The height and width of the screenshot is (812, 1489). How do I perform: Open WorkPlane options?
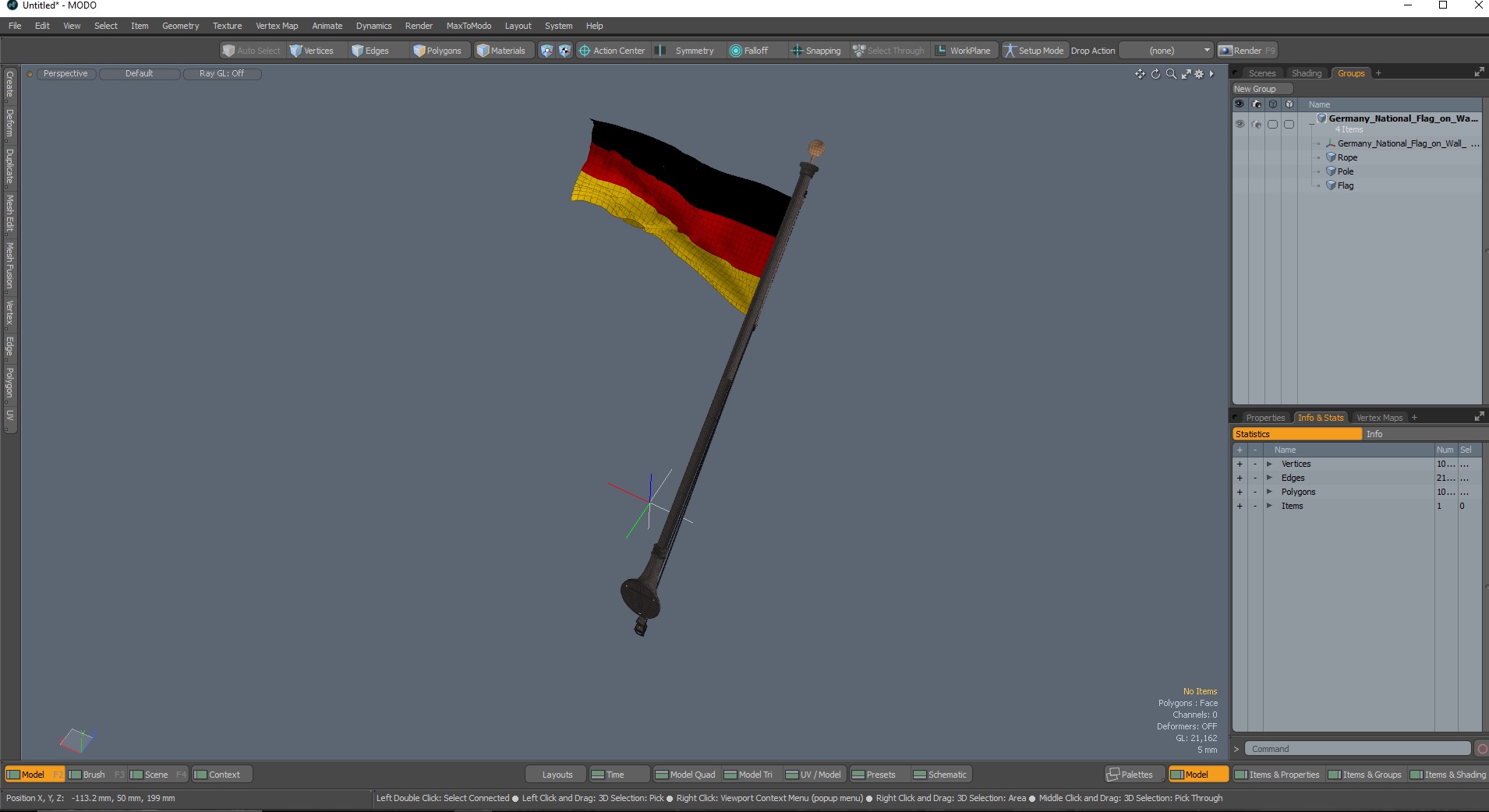(x=964, y=51)
